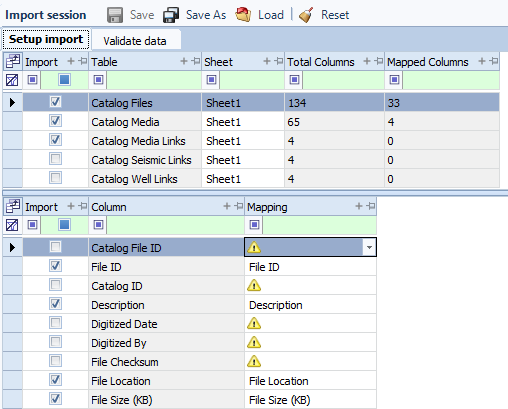The height and width of the screenshot is (409, 508).
Task: Open the filter operator for the Mapping column
Action: tap(254, 225)
